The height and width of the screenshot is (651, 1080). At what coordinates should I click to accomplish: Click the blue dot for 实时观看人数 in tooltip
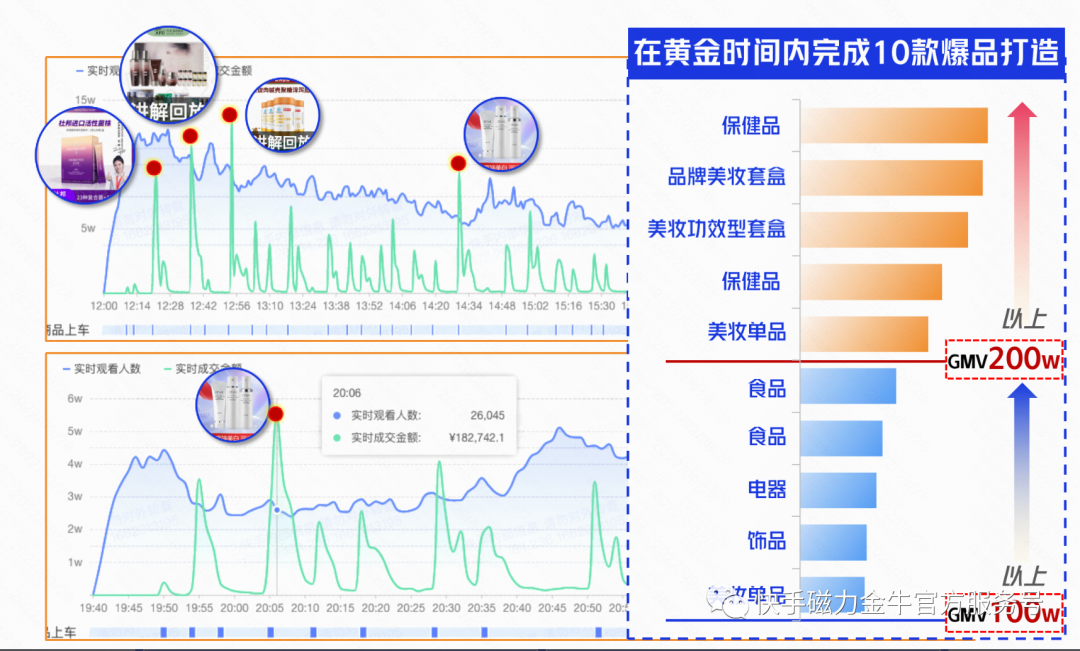pos(337,413)
